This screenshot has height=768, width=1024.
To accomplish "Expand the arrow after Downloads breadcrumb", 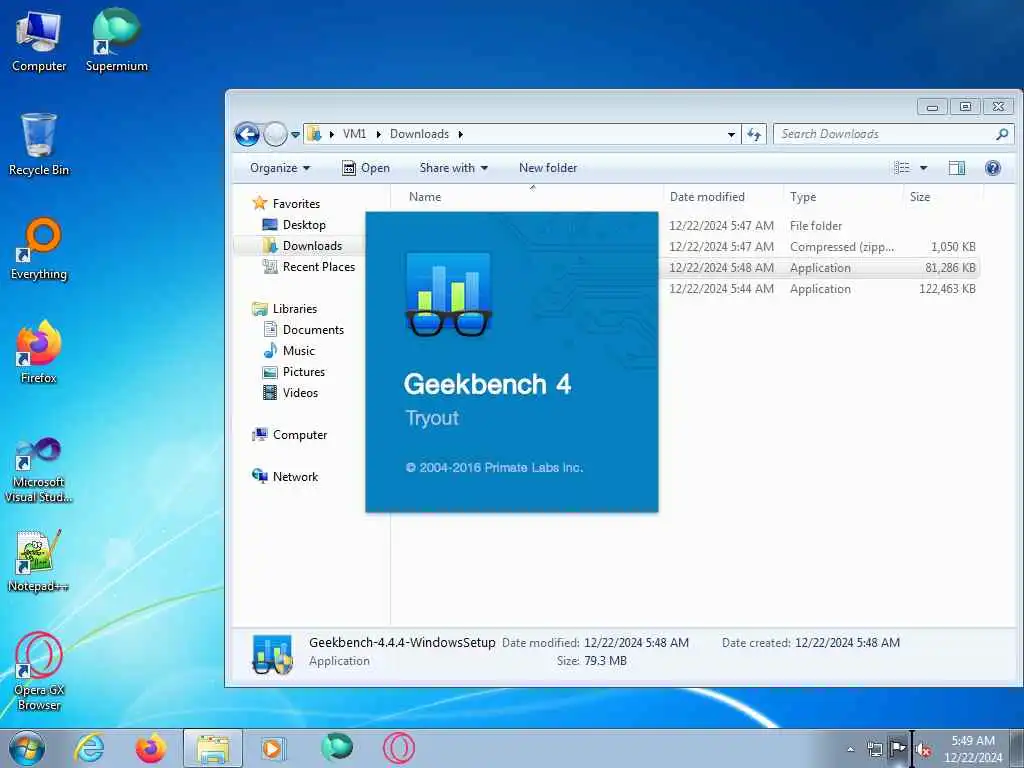I will point(460,134).
